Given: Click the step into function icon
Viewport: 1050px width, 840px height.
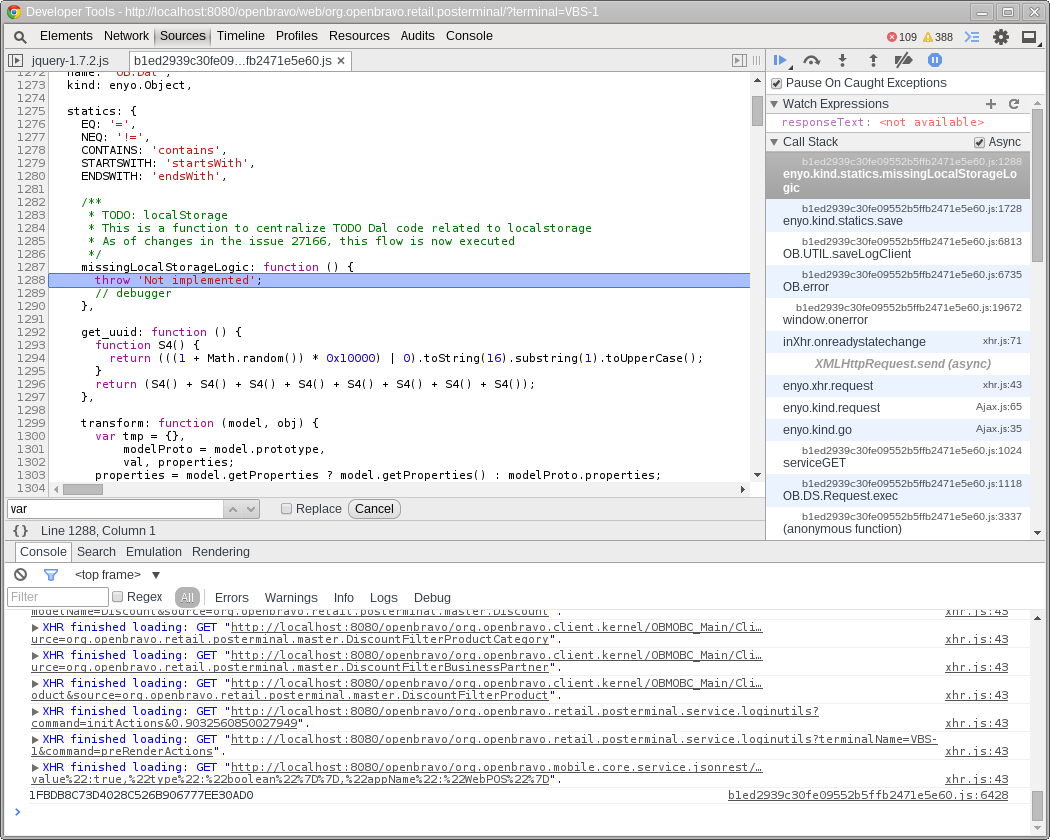Looking at the screenshot, I should [842, 61].
